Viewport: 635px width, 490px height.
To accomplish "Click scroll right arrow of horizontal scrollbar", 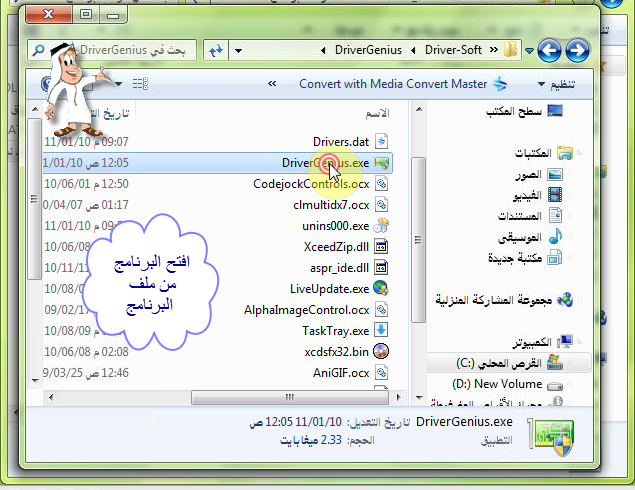I will (x=398, y=397).
